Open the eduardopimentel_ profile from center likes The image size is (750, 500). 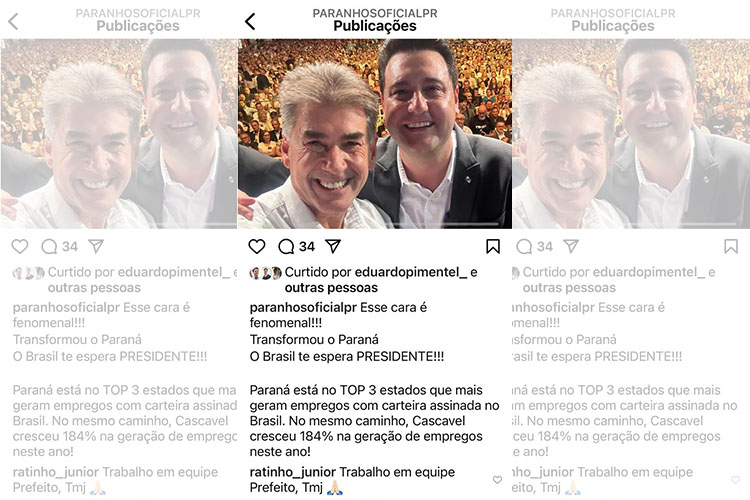[x=411, y=272]
